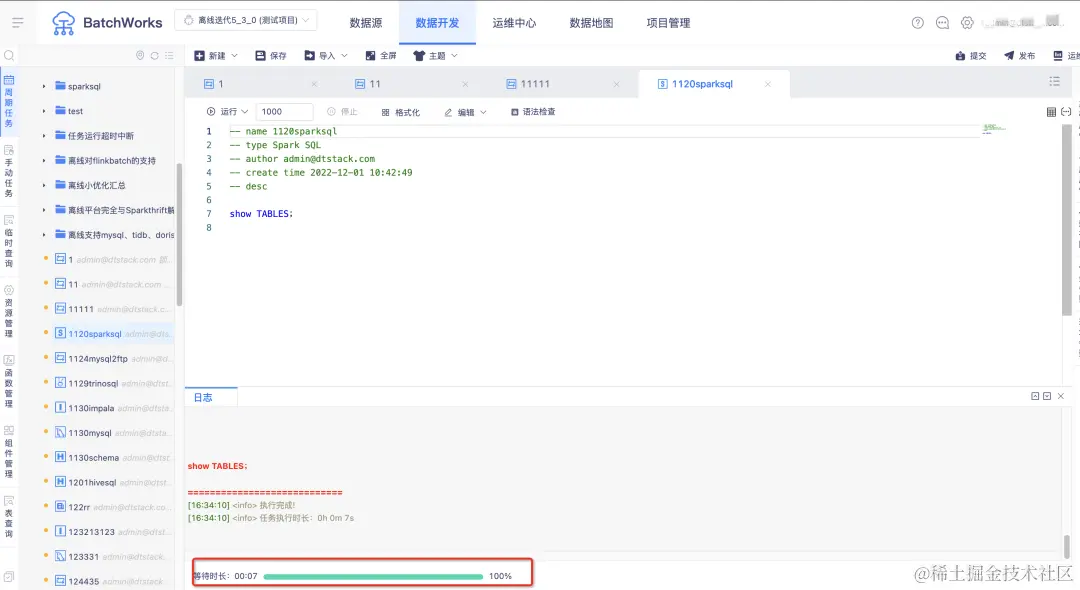The width and height of the screenshot is (1080, 590).
Task: Expand the 离线对flinkbatch的支持 folder
Action: coord(43,161)
